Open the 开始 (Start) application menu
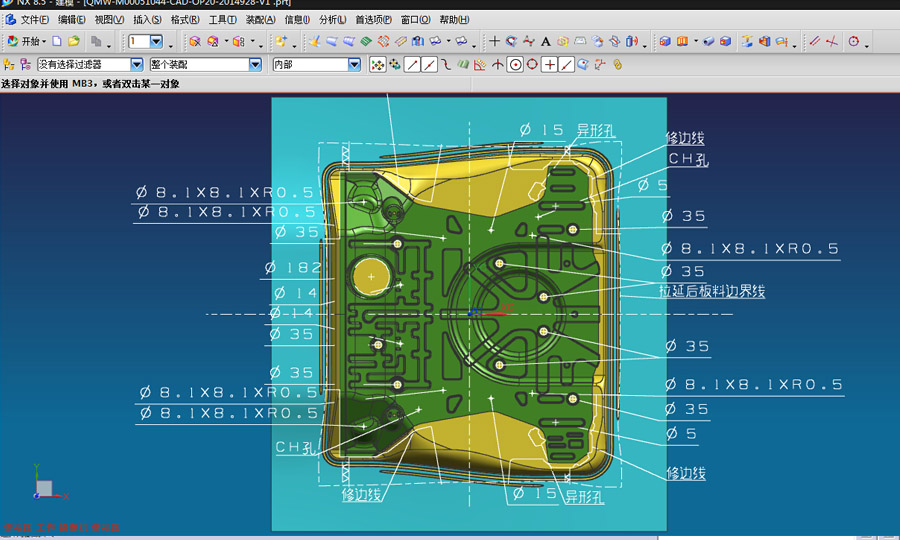The image size is (900, 540). (x=26, y=42)
